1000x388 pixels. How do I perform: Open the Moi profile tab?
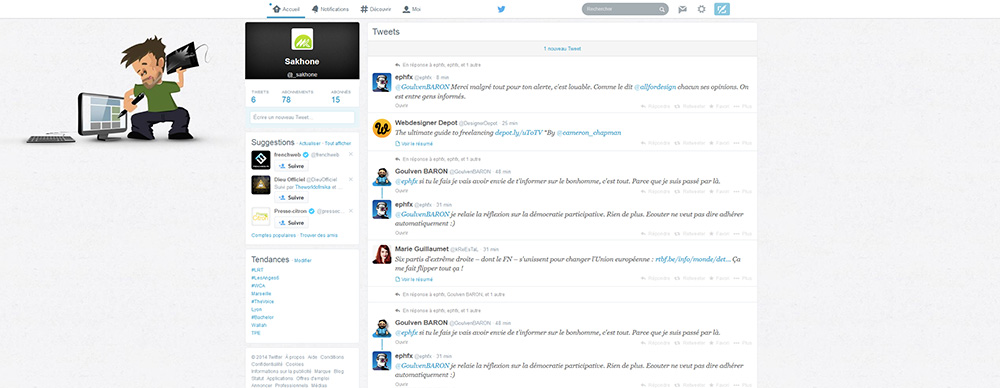411,9
